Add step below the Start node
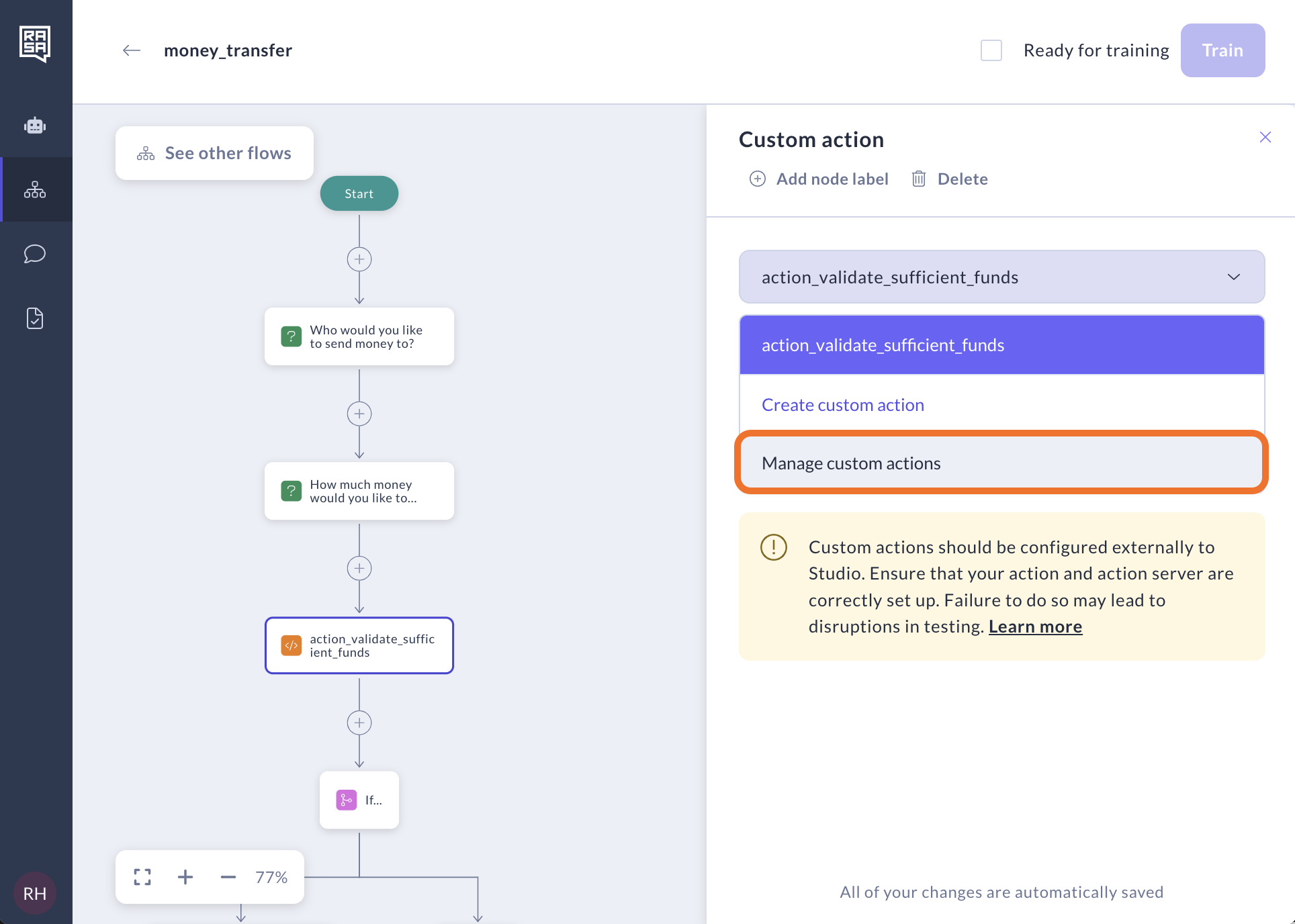This screenshot has width=1295, height=924. [359, 259]
